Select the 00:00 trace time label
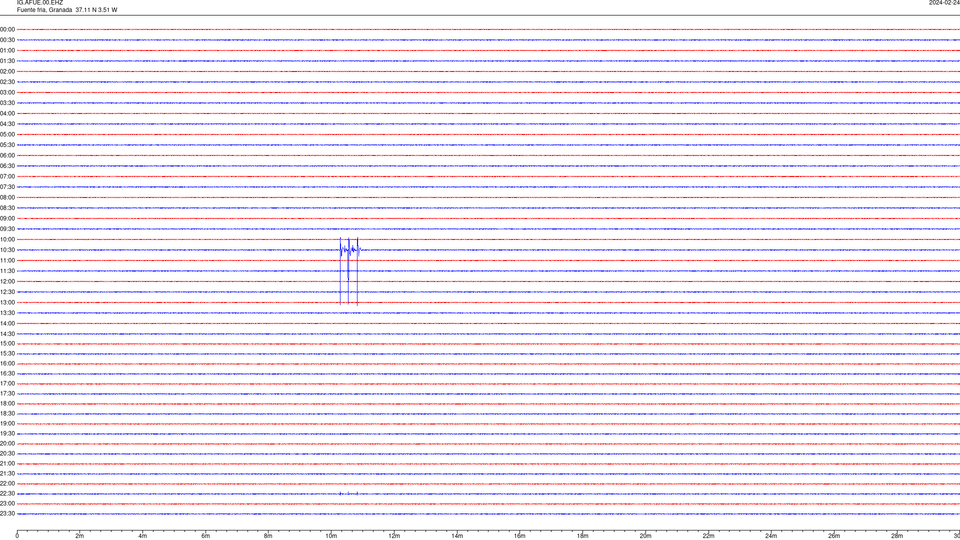This screenshot has height=540, width=960. 7,29
